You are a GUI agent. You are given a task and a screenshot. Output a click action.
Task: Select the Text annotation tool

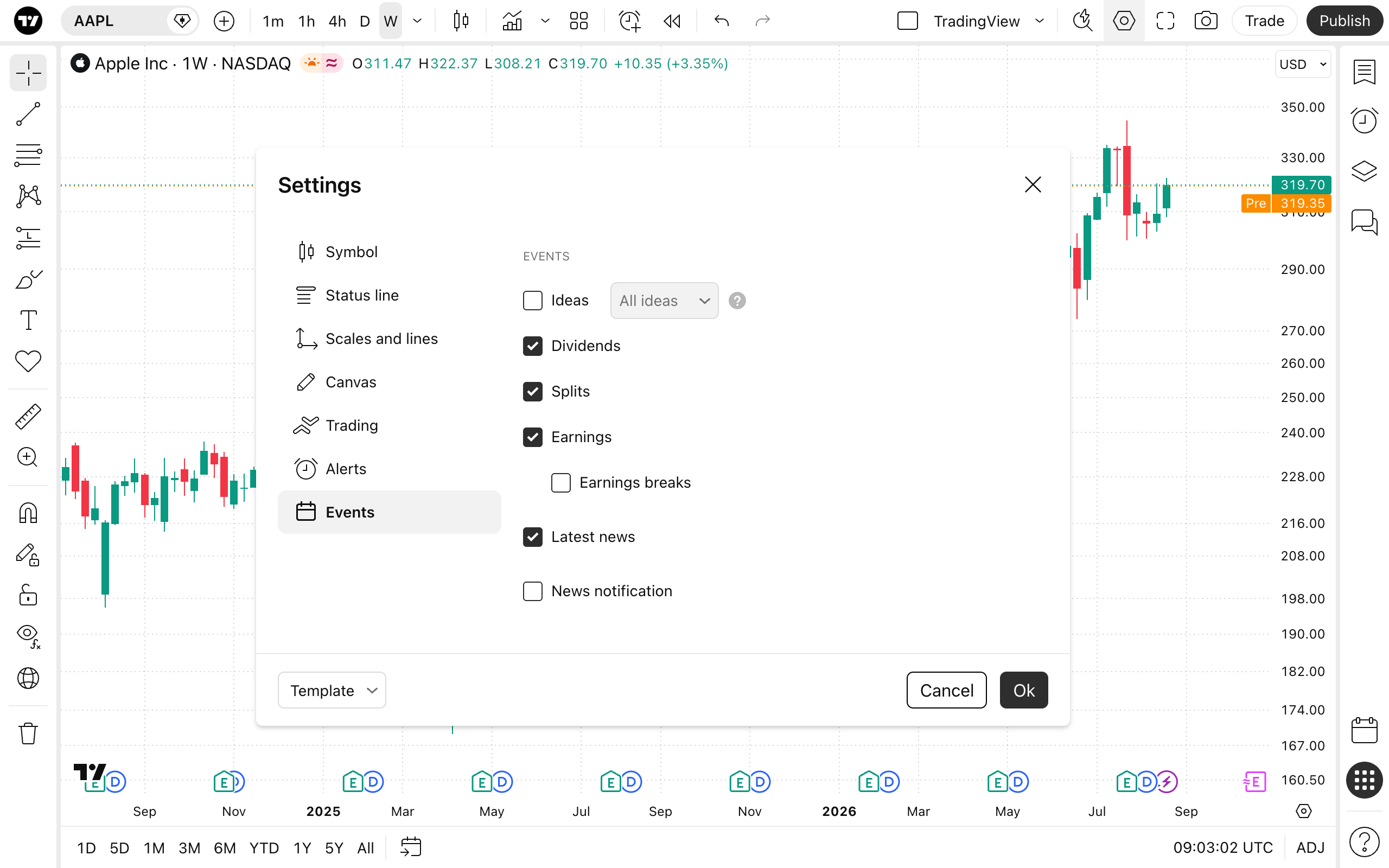pyautogui.click(x=28, y=320)
